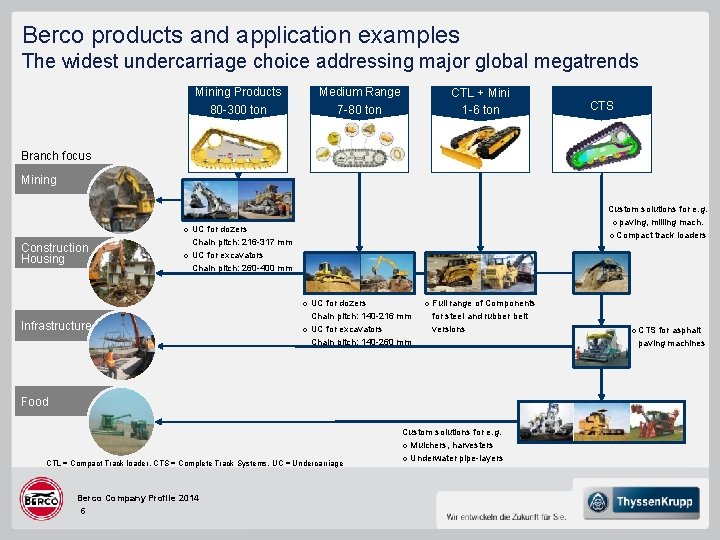Click 'Chain pitch: 140-216 mm' text
720x540 pixels.
pos(361,316)
